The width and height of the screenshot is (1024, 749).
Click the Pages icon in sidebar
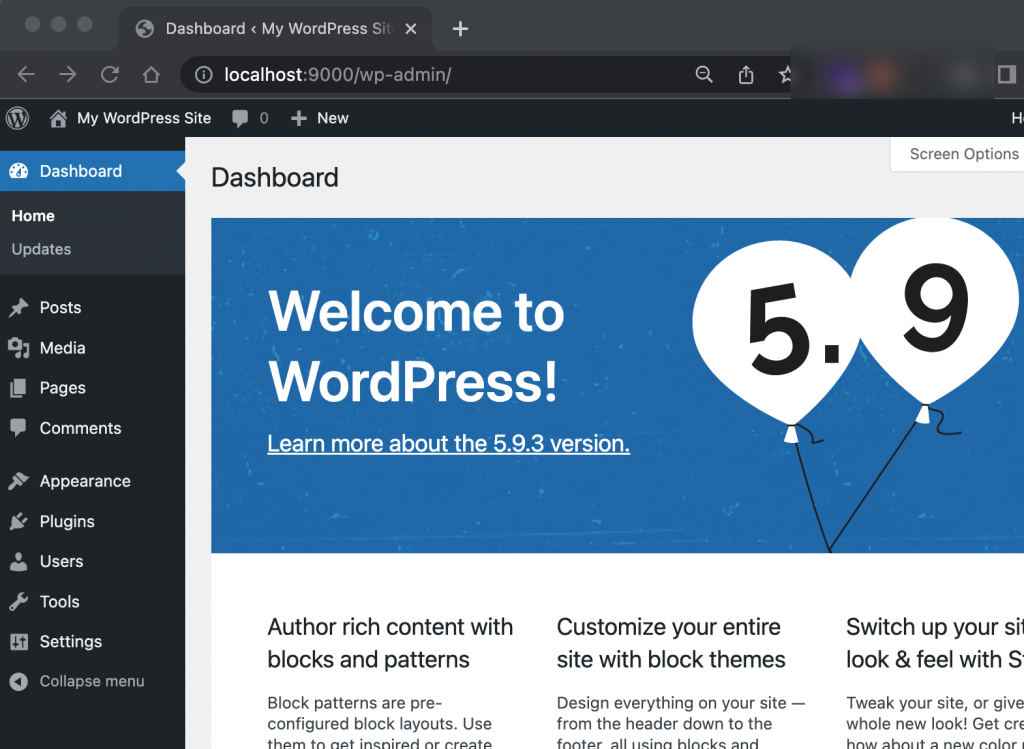(19, 388)
